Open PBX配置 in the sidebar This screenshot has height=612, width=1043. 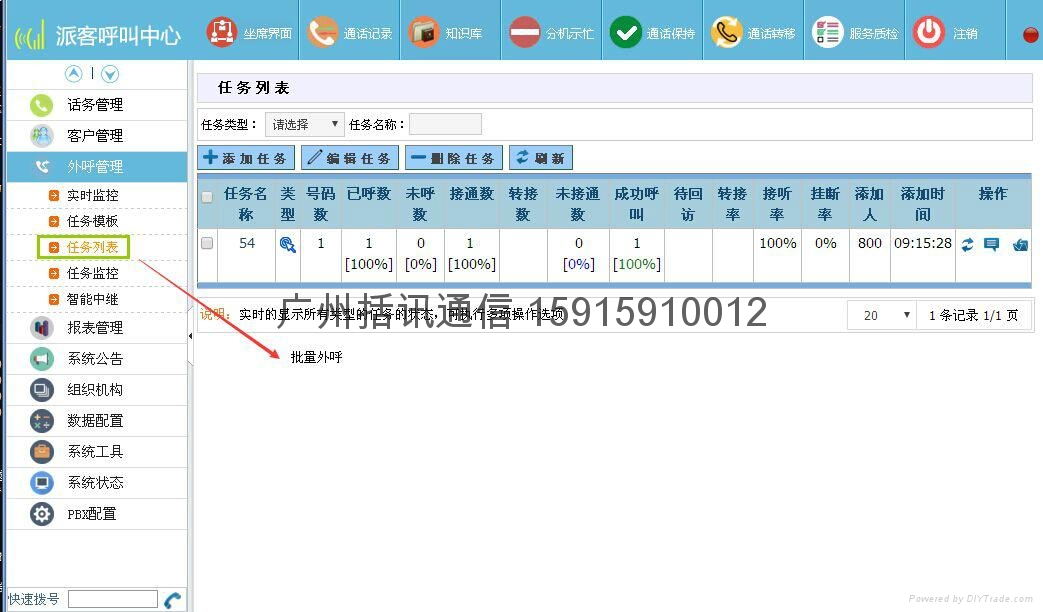(97, 514)
